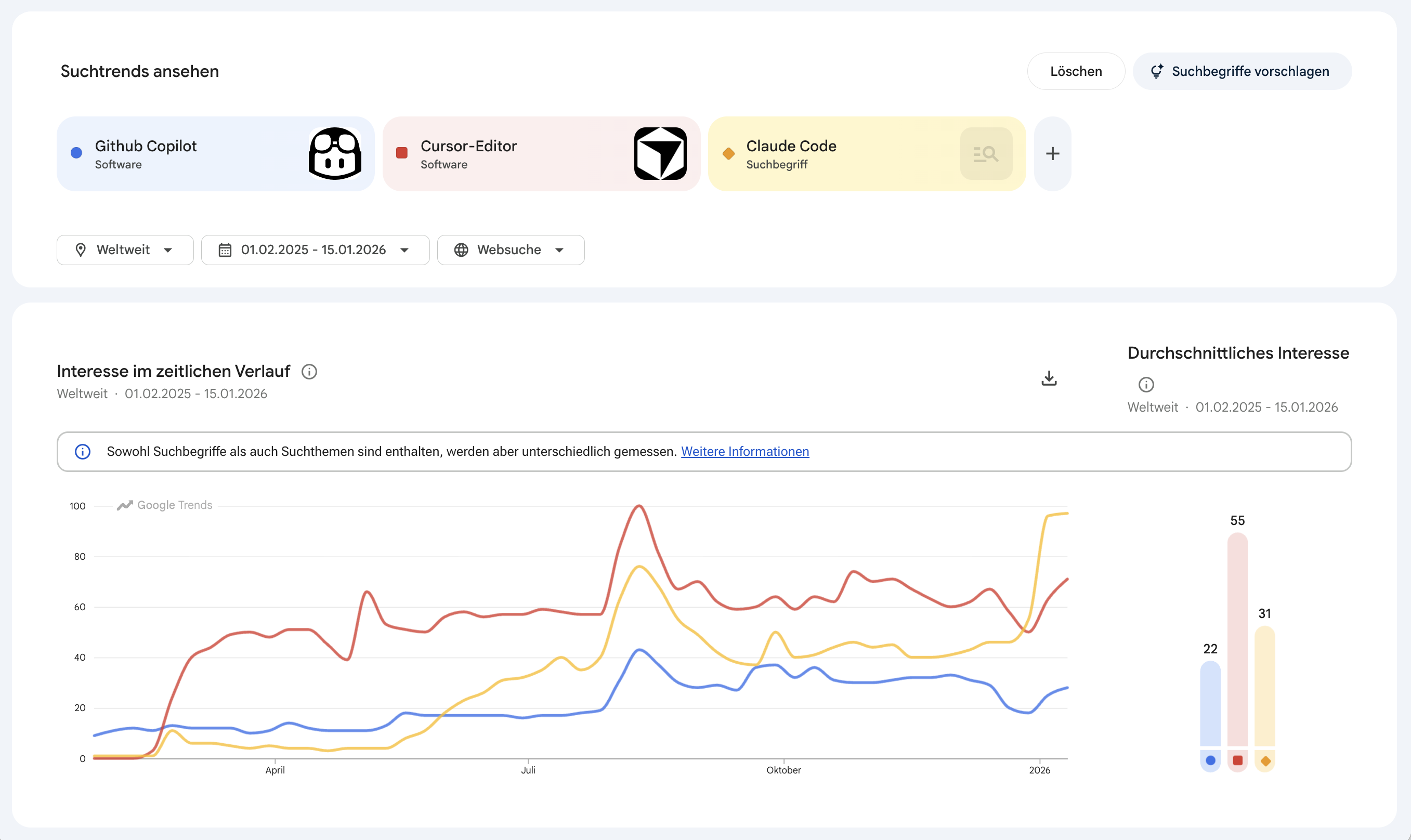Select the Claude Code search term text
The image size is (1411, 840).
(x=791, y=146)
